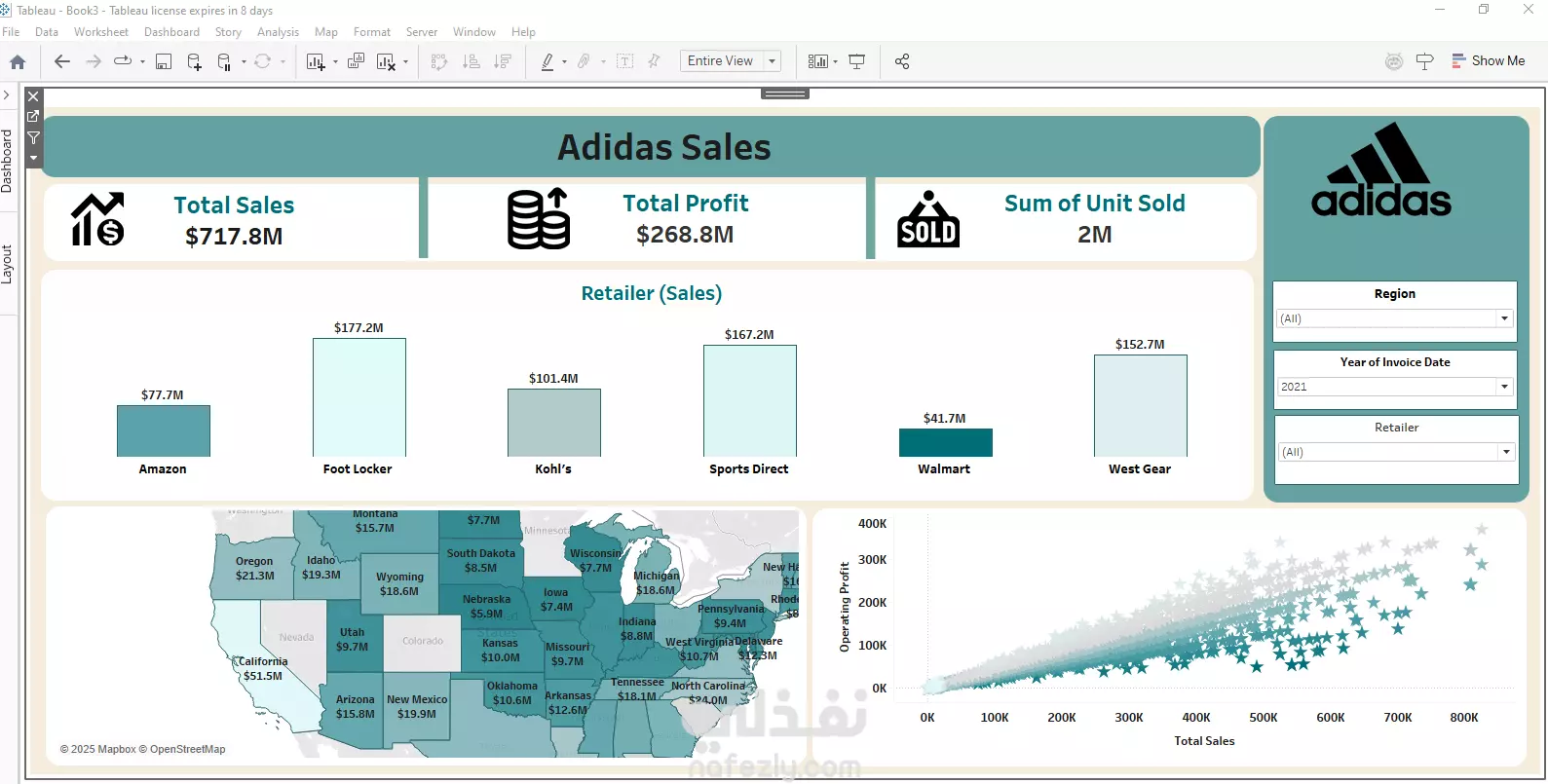Select the Sports Direct sales bar

coord(750,400)
